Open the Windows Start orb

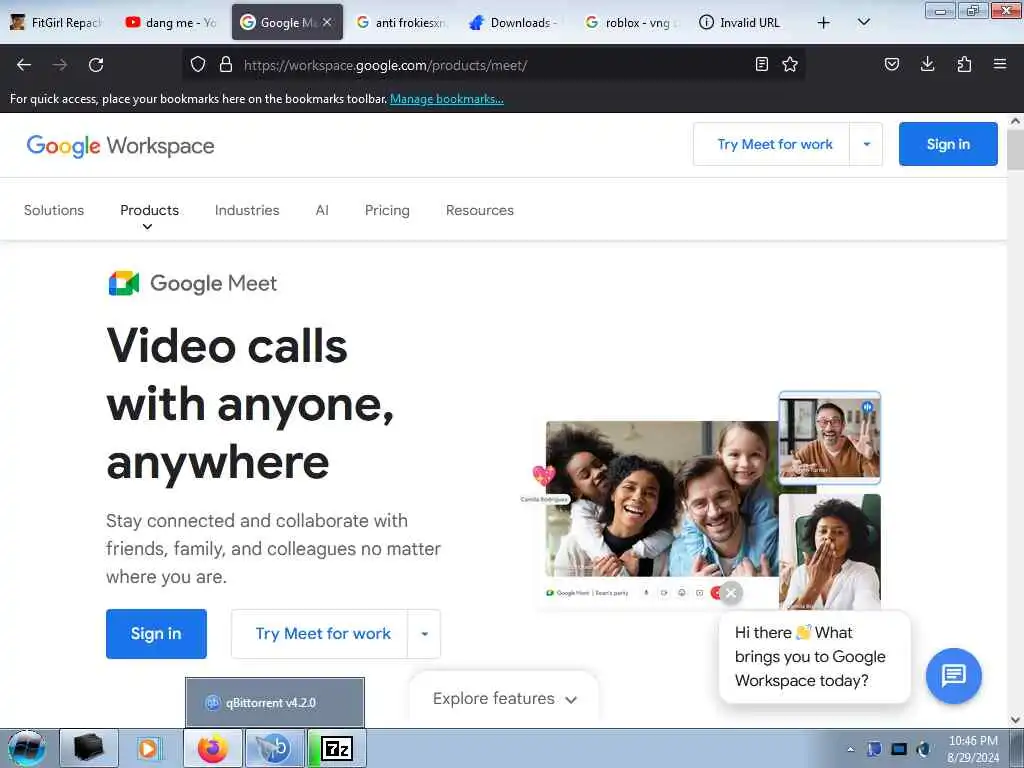click(26, 748)
